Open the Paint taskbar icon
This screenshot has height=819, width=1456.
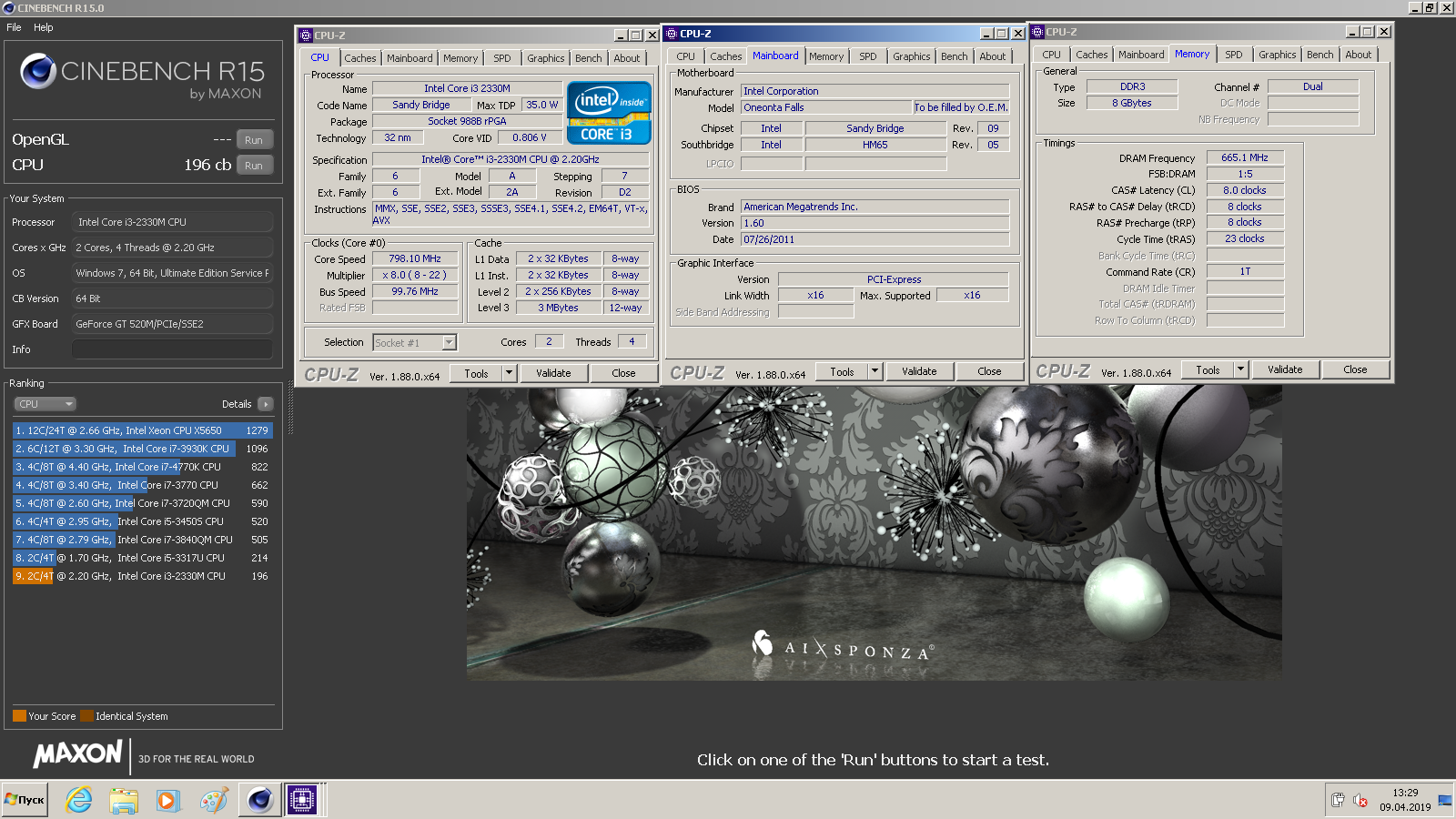point(214,800)
